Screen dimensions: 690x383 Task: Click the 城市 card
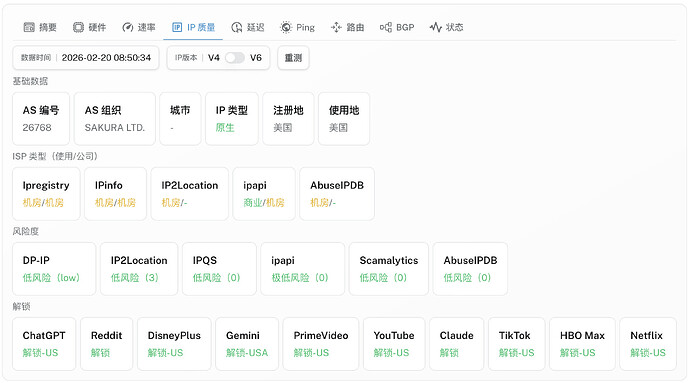(x=180, y=119)
